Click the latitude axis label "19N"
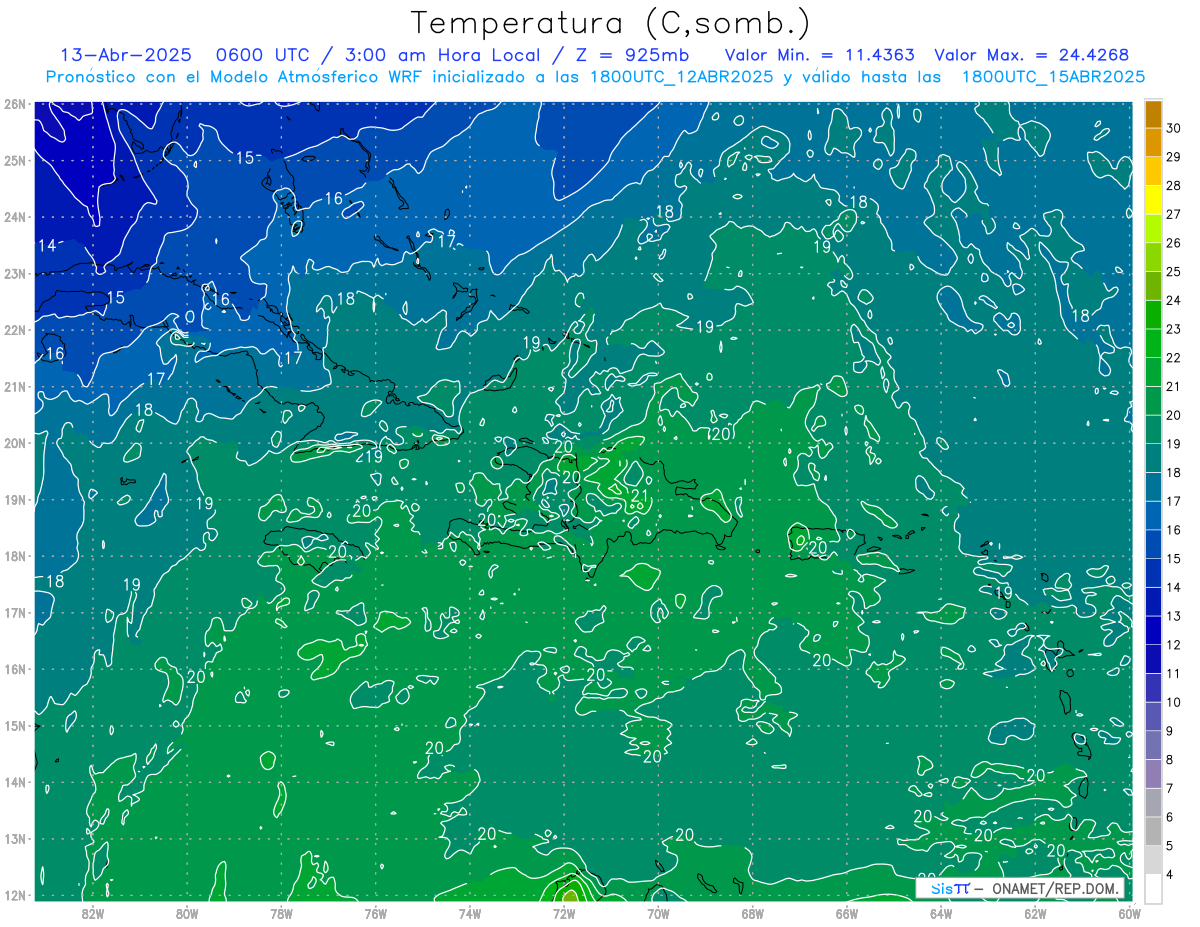Viewport: 1200px width, 927px height. (14, 499)
